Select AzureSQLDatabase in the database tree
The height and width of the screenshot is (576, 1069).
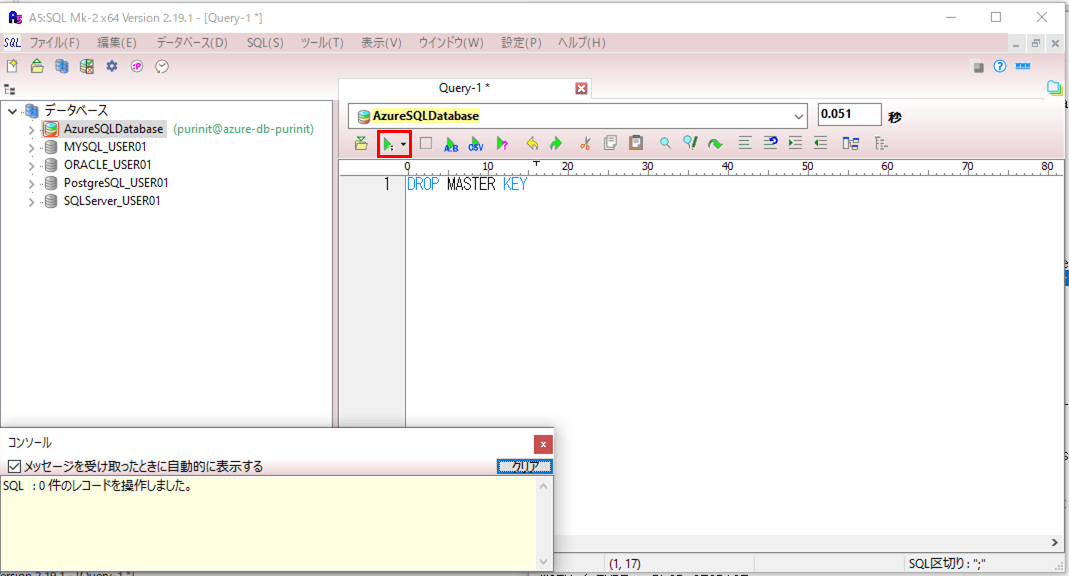point(113,129)
